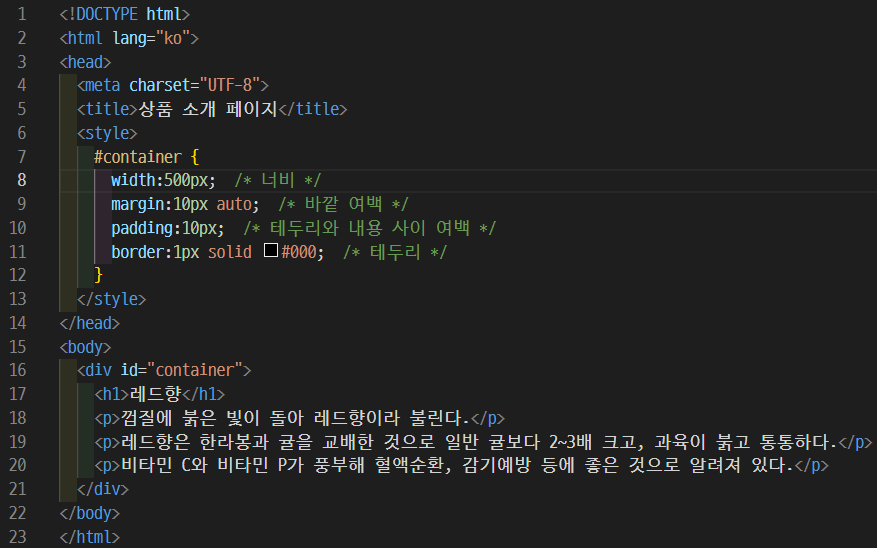Click line number 23 in the gutter
877x548 pixels.
point(17,537)
